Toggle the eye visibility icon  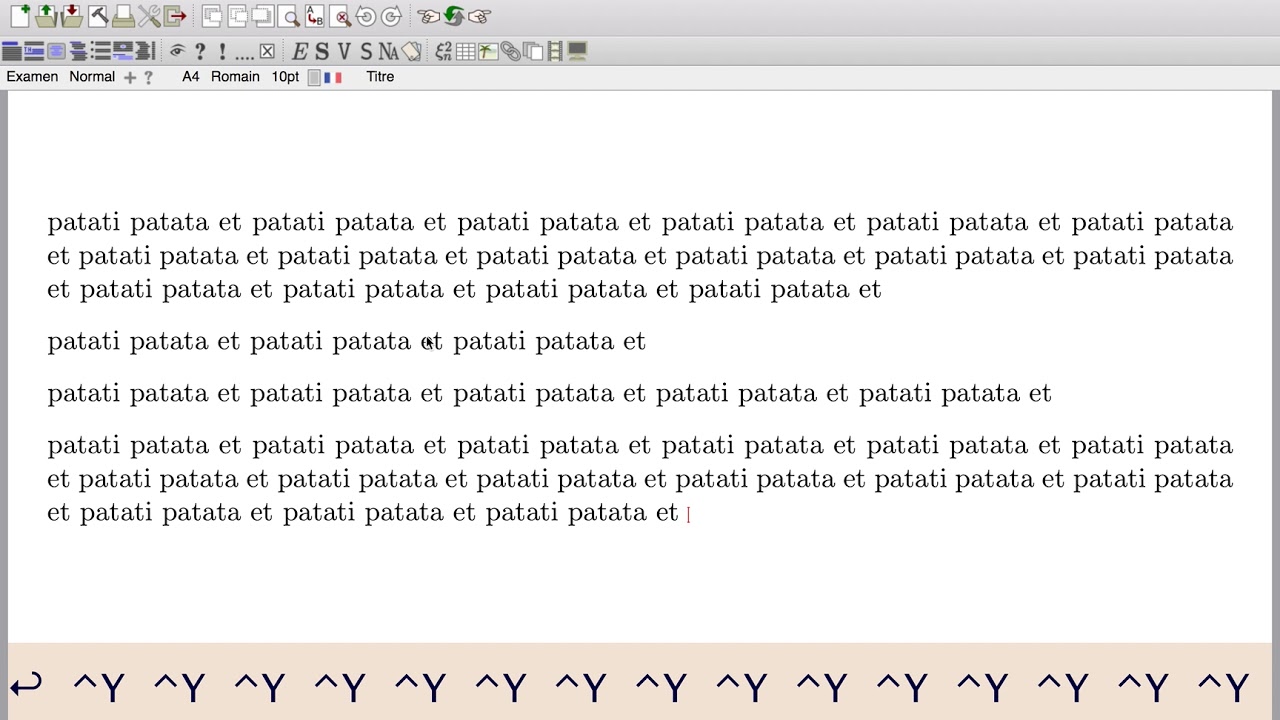tap(177, 51)
